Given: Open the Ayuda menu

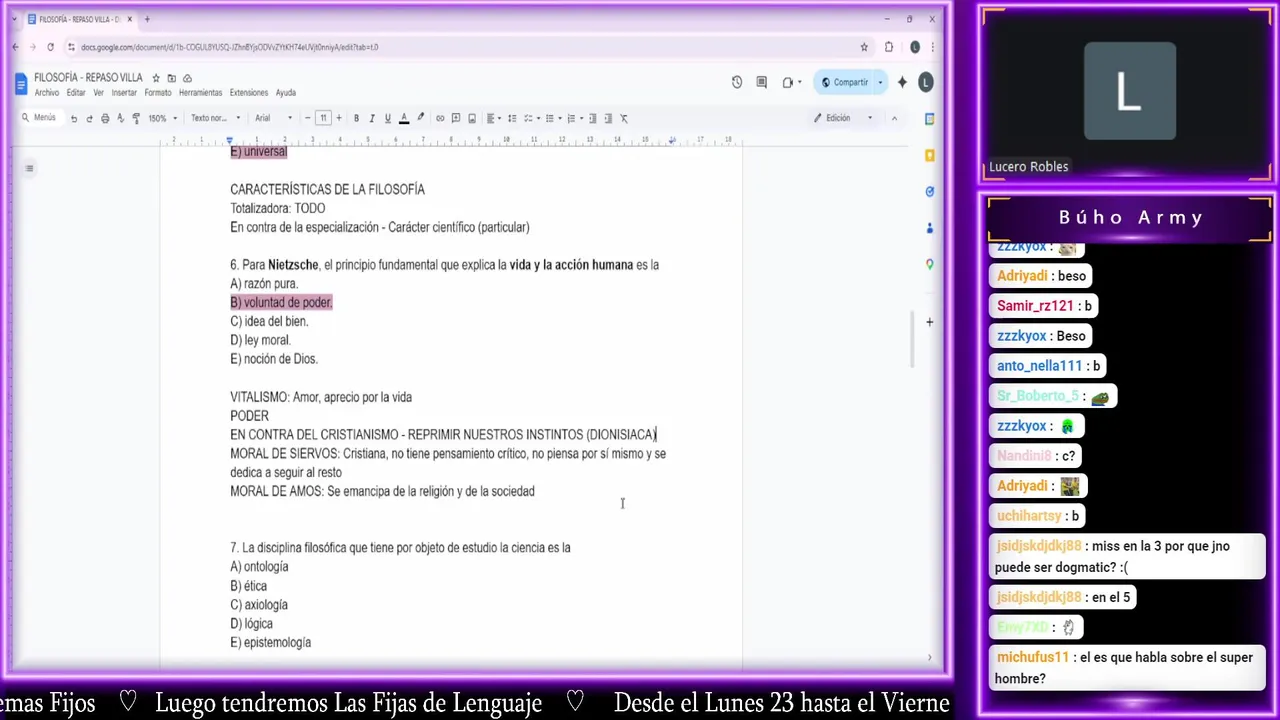Looking at the screenshot, I should pyautogui.click(x=286, y=93).
